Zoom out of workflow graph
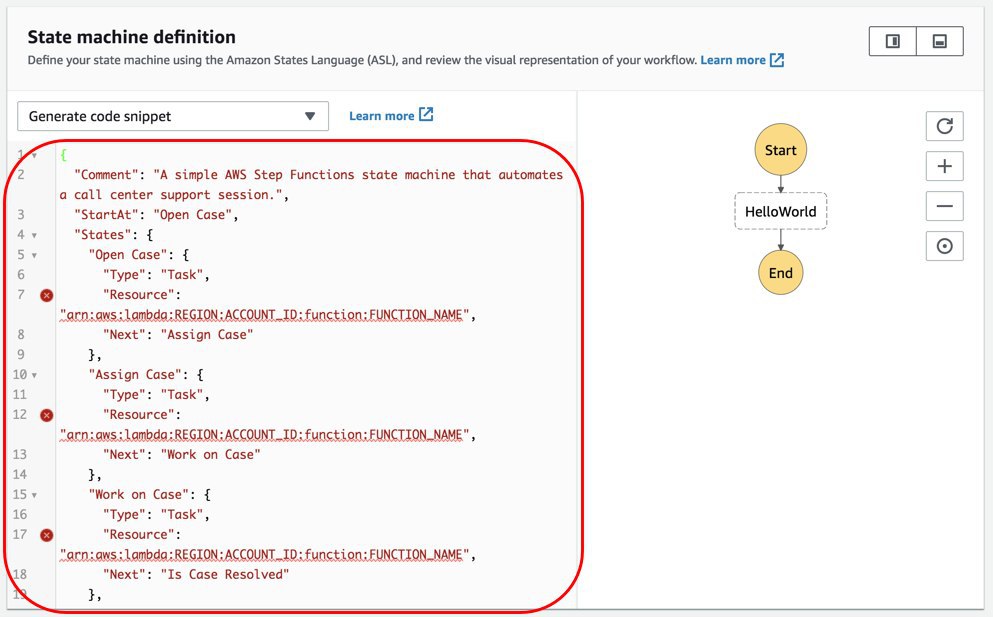The image size is (993, 617). (x=944, y=206)
